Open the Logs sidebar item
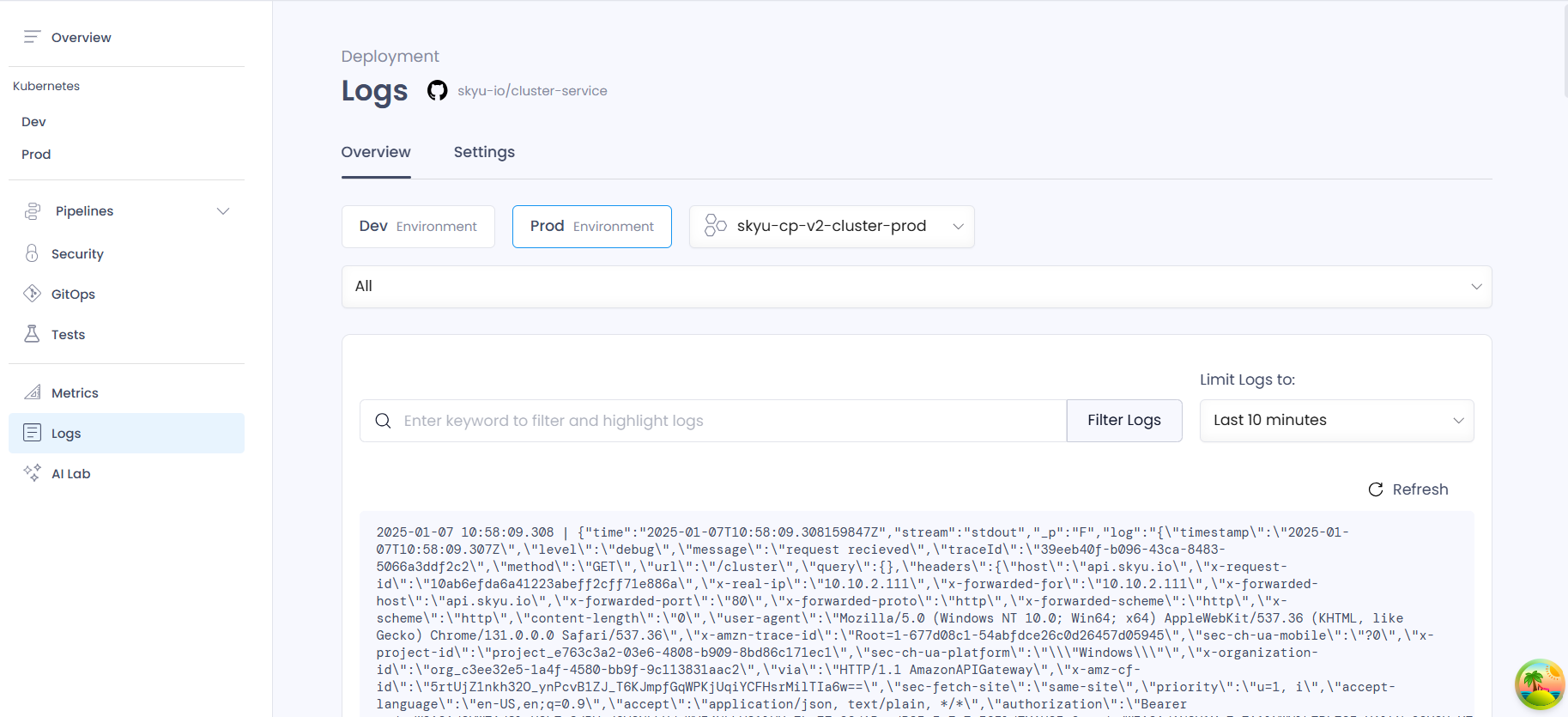This screenshot has width=1568, height=717. (126, 434)
